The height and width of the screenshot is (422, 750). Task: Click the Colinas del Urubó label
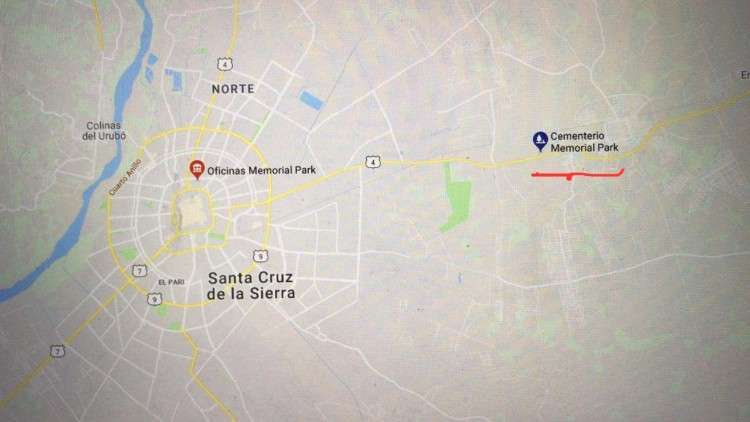pyautogui.click(x=104, y=131)
